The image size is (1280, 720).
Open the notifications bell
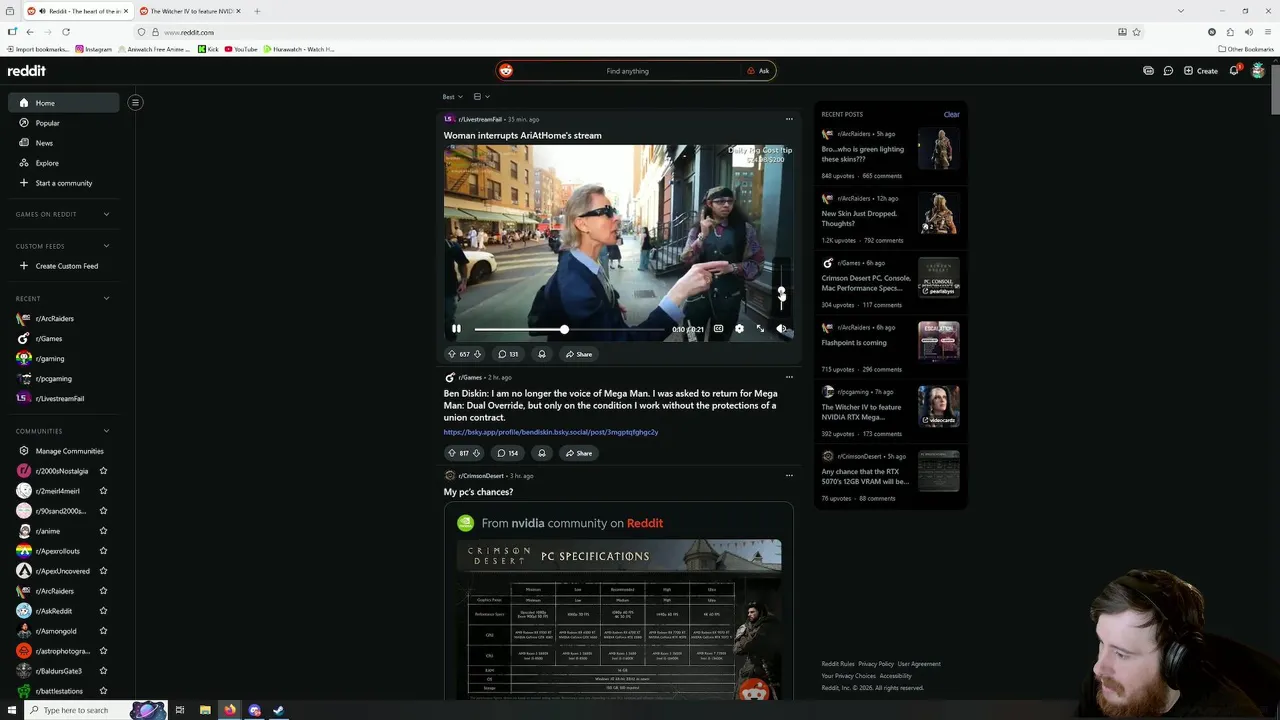1234,71
